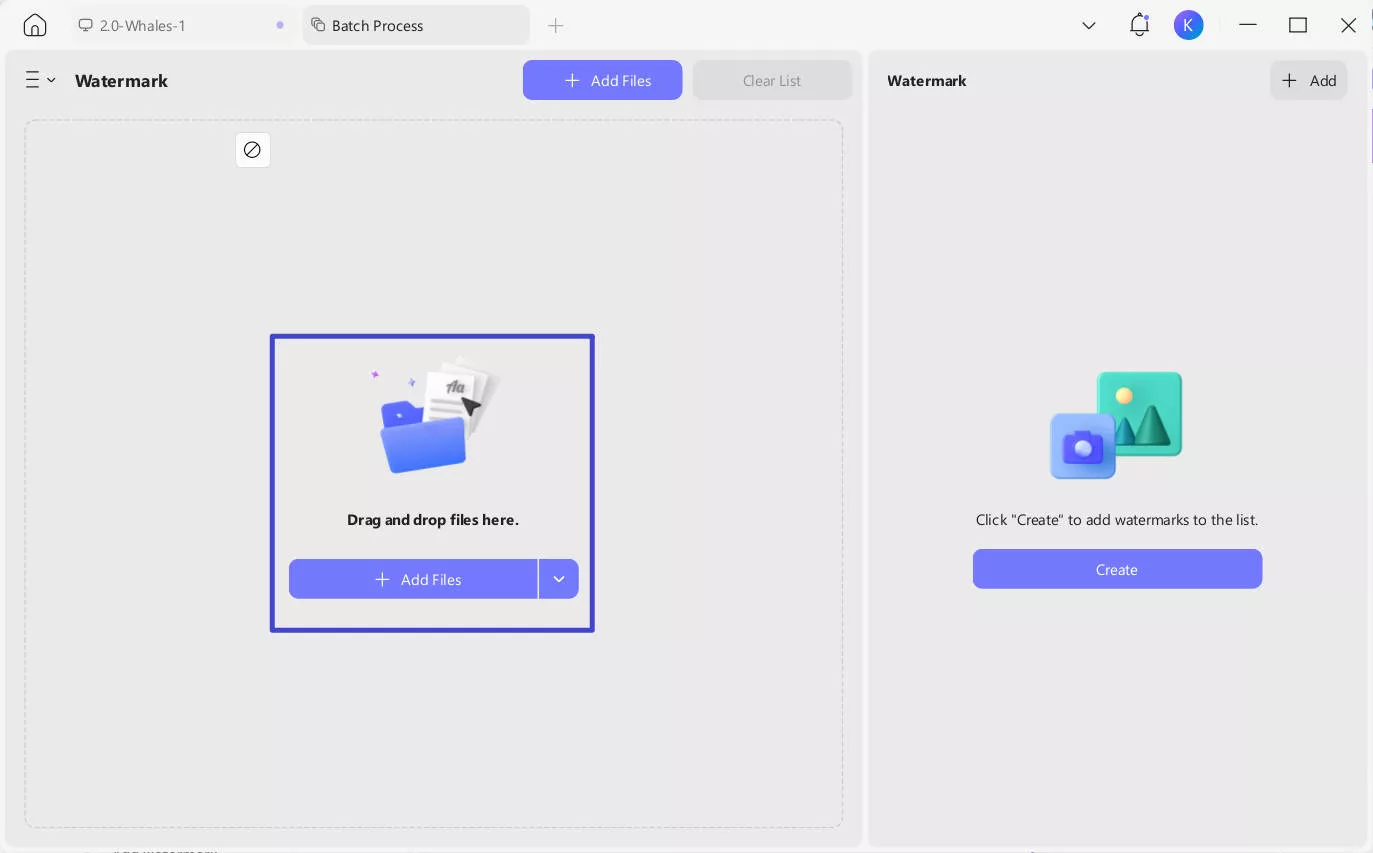Open a new tab with plus icon
The height and width of the screenshot is (853, 1373).
point(556,25)
